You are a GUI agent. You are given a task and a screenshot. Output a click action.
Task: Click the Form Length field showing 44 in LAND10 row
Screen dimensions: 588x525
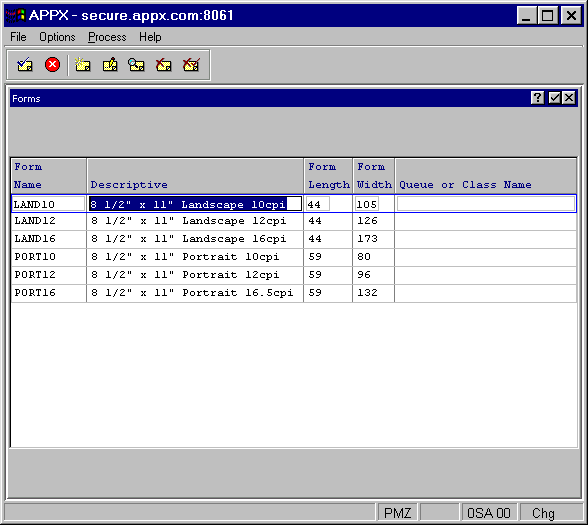pyautogui.click(x=318, y=204)
